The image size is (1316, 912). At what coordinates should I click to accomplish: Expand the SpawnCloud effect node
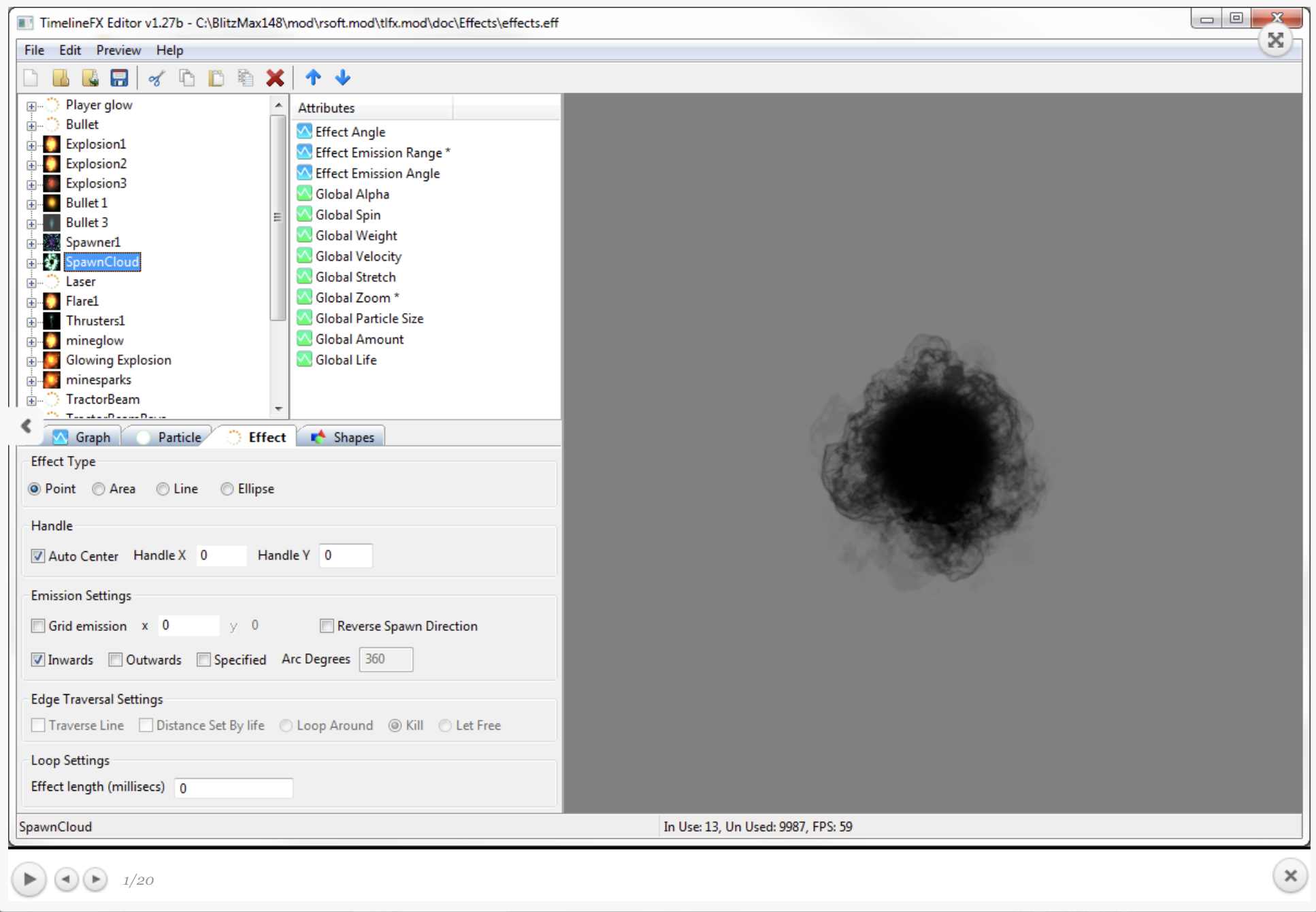tap(31, 263)
